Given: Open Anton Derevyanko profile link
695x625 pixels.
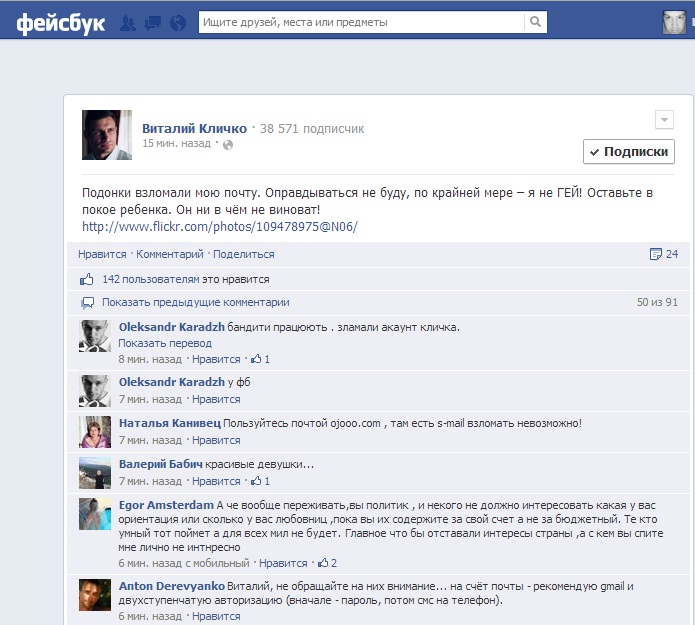Looking at the screenshot, I should click(172, 586).
